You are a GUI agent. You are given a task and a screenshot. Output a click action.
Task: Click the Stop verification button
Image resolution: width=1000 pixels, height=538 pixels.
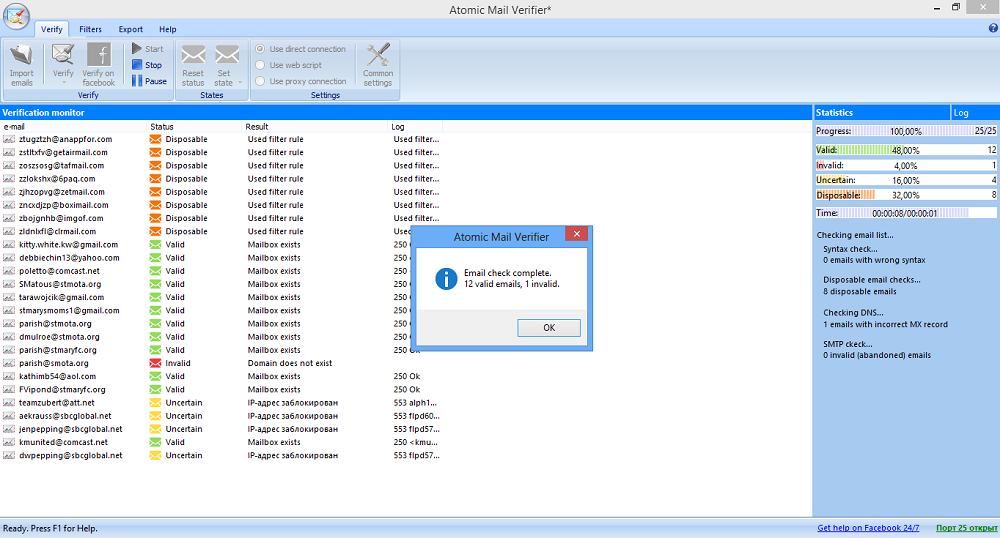(147, 65)
